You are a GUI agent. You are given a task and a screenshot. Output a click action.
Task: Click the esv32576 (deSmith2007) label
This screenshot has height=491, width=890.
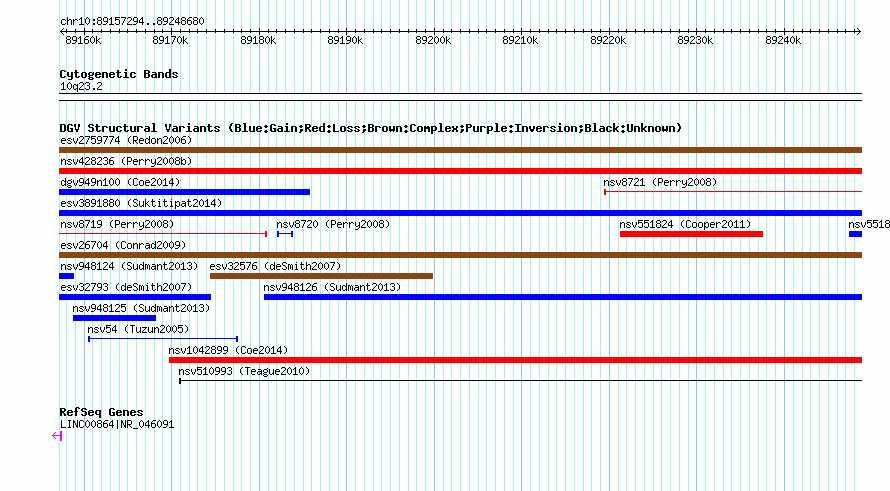[275, 266]
